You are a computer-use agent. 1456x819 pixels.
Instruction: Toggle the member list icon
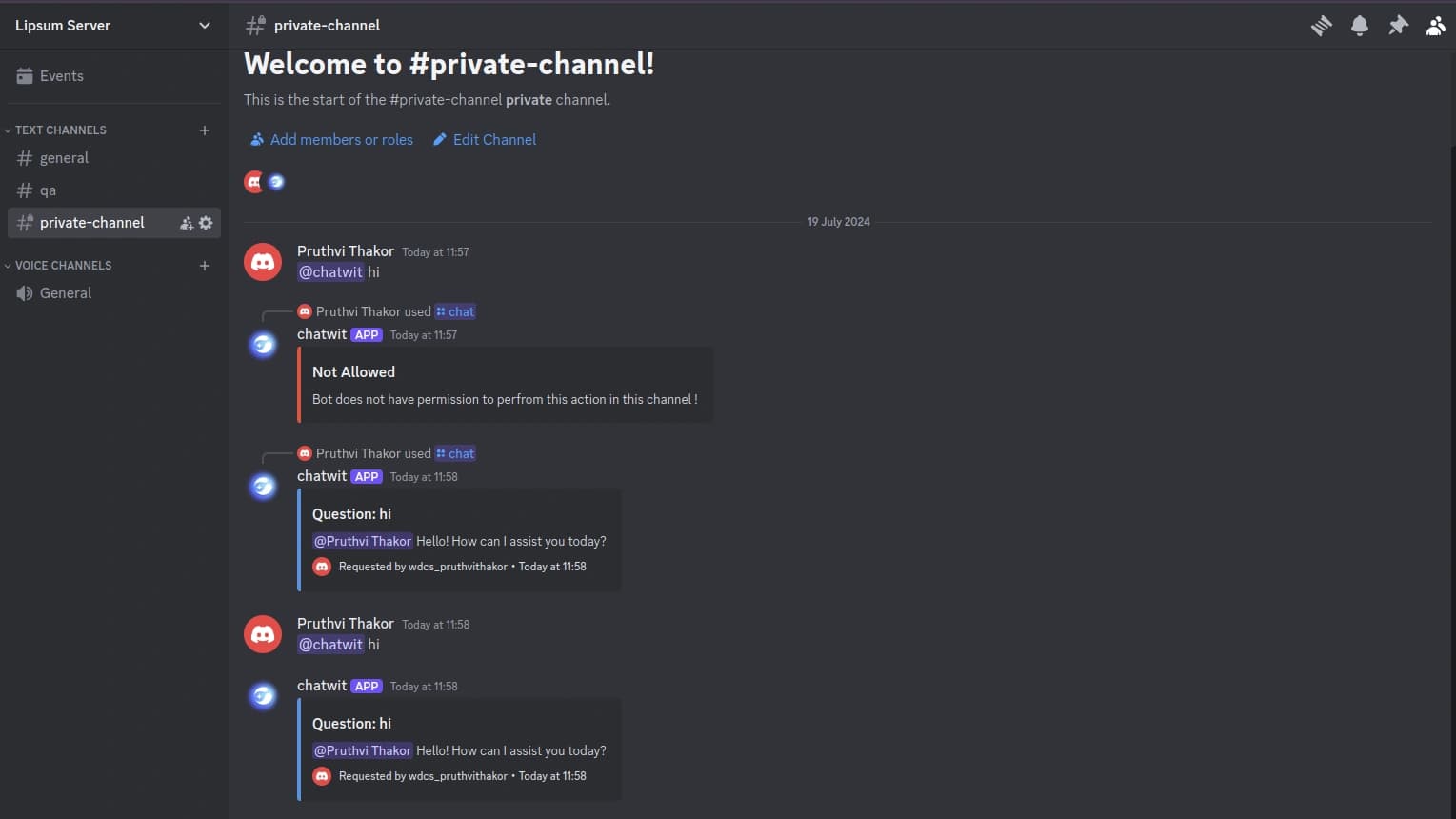click(x=1435, y=26)
